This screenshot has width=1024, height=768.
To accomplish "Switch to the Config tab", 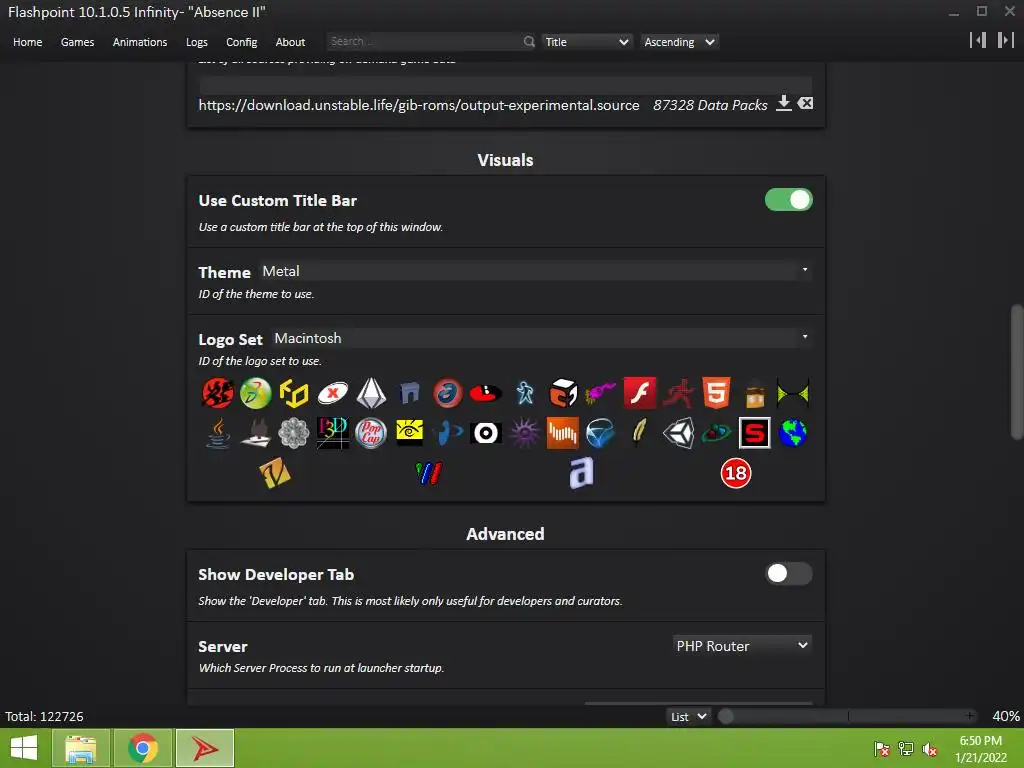I will pyautogui.click(x=242, y=42).
